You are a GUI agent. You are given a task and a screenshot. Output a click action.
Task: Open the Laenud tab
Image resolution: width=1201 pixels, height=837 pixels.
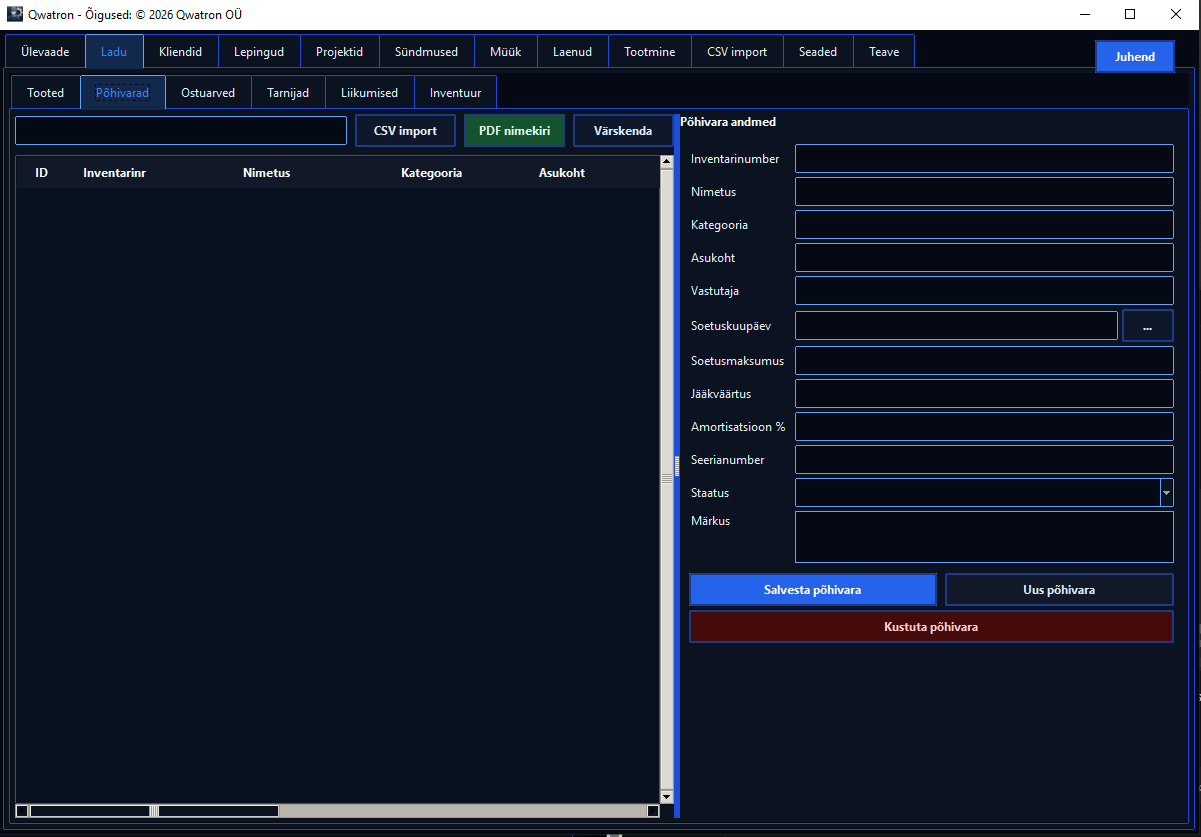(572, 52)
